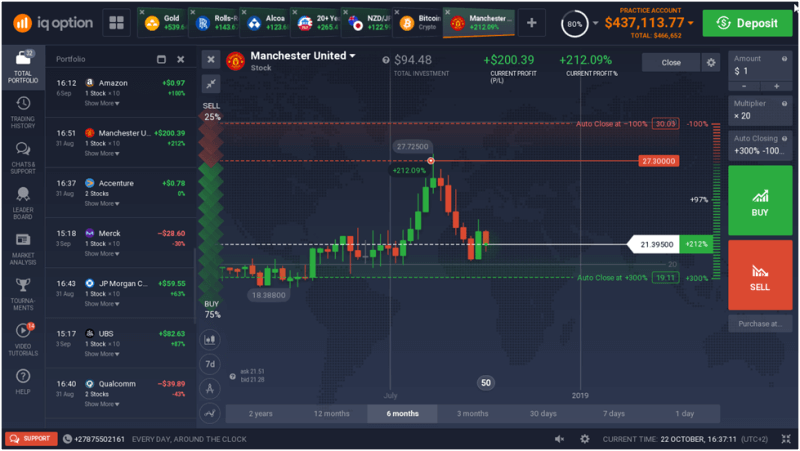Switch to the Gold asset tab
800x451 pixels.
point(162,23)
